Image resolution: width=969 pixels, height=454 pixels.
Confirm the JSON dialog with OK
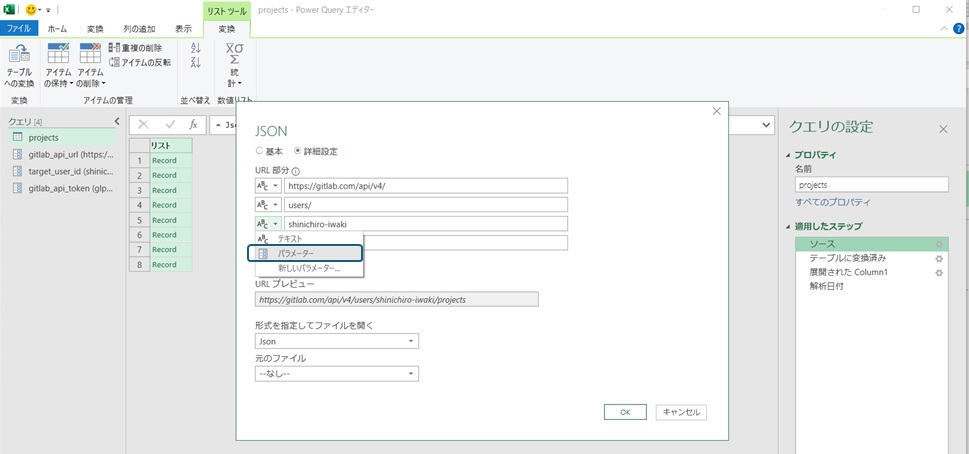pos(625,412)
